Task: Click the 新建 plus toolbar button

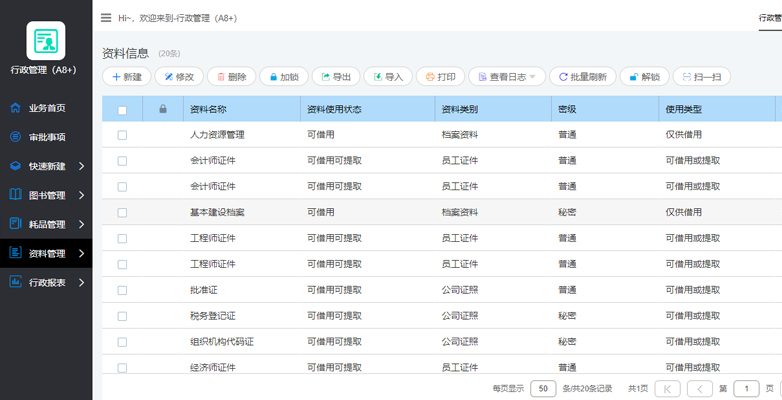Action: (126, 77)
